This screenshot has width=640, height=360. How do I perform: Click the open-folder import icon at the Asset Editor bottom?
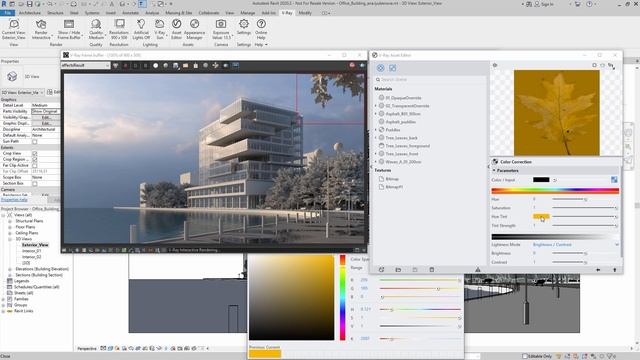tap(398, 269)
